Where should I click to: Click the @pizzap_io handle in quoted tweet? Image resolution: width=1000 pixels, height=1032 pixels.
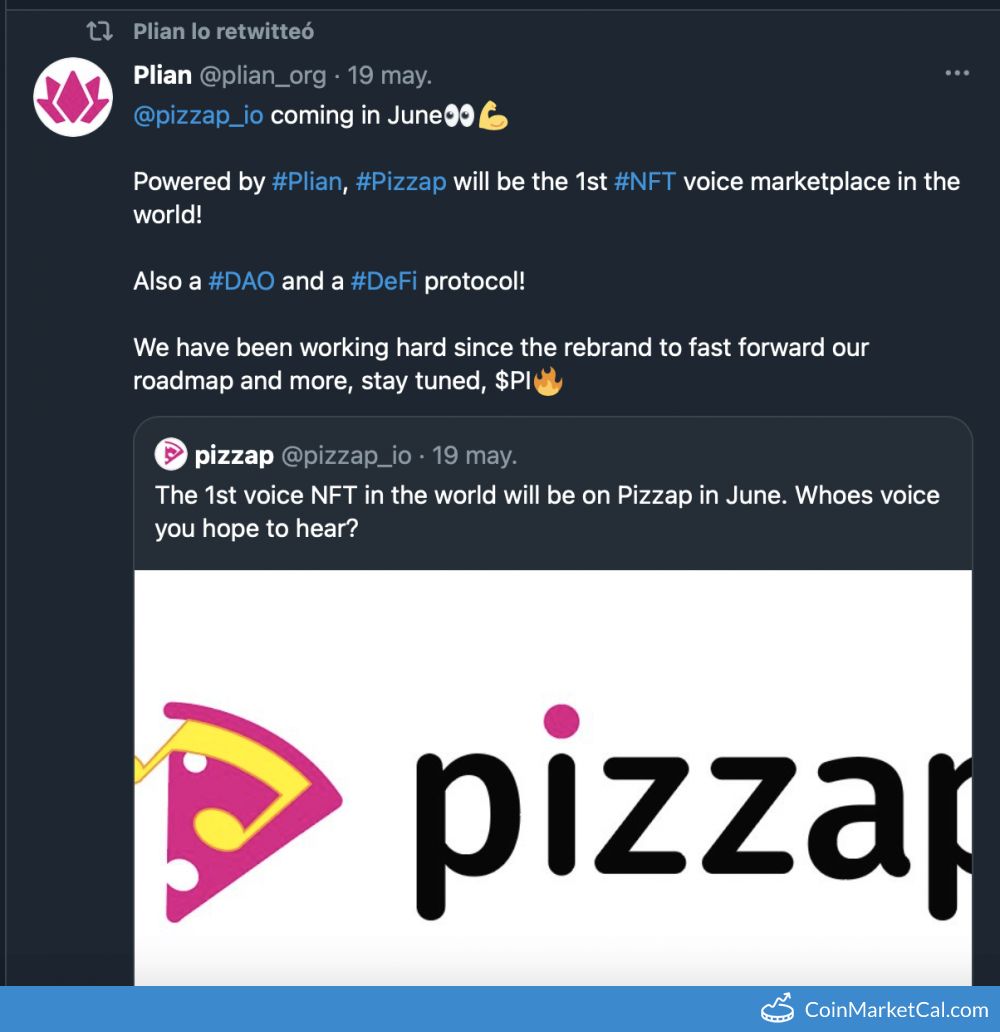coord(346,456)
